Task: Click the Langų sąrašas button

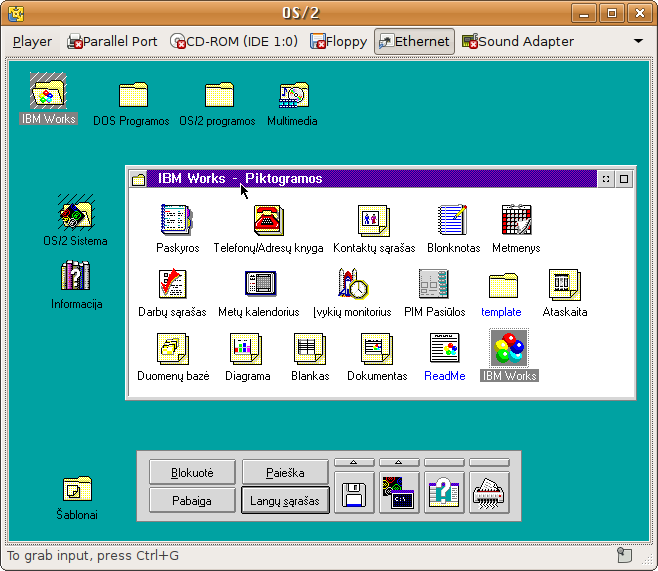Action: click(285, 501)
